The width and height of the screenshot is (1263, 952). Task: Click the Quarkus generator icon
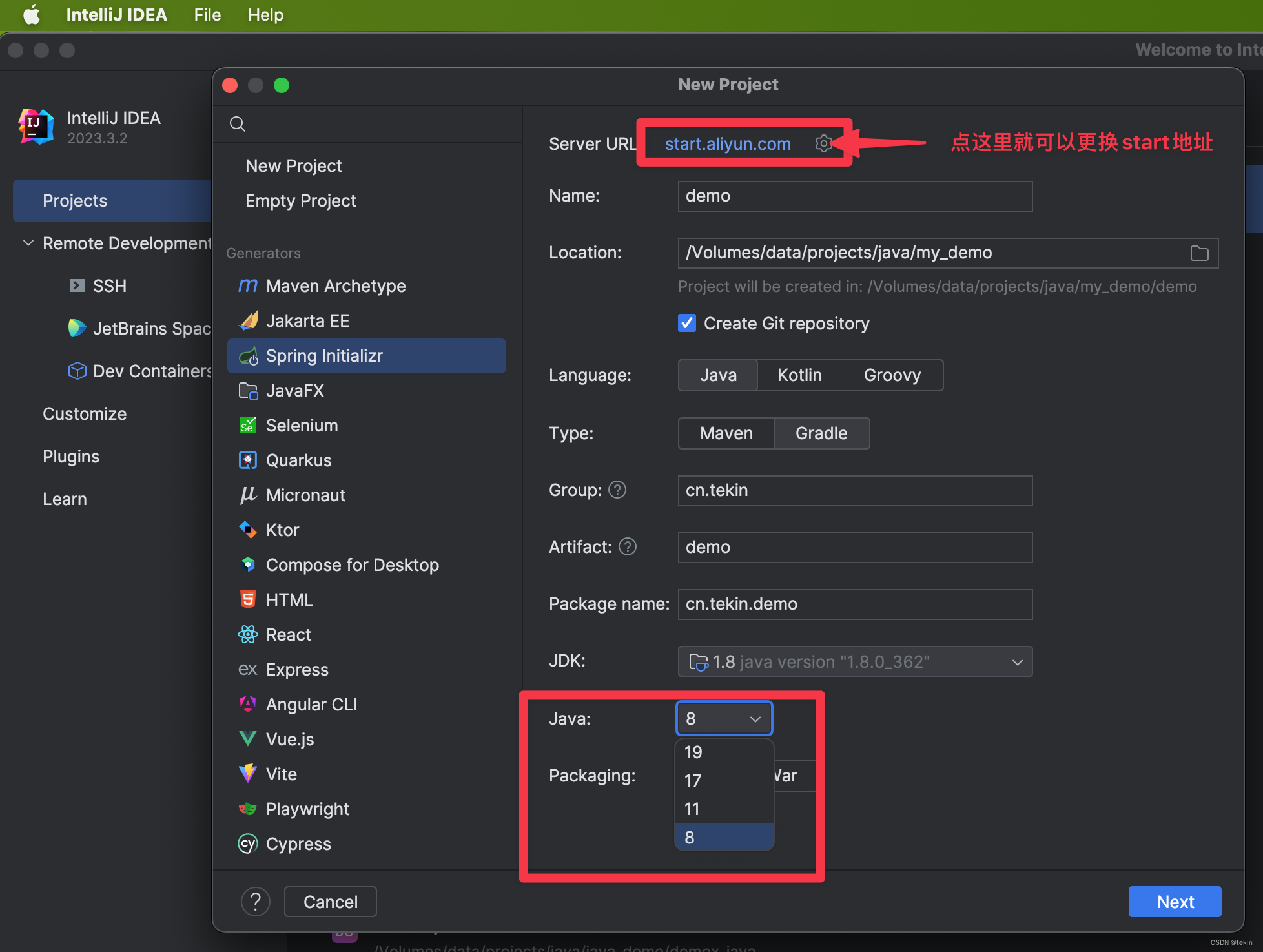pyautogui.click(x=248, y=459)
